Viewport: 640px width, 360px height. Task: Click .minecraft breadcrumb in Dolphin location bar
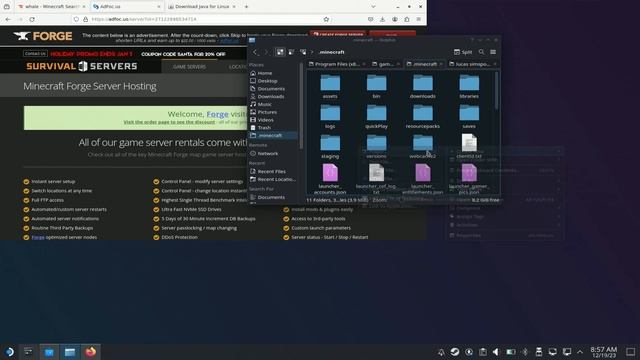click(331, 52)
